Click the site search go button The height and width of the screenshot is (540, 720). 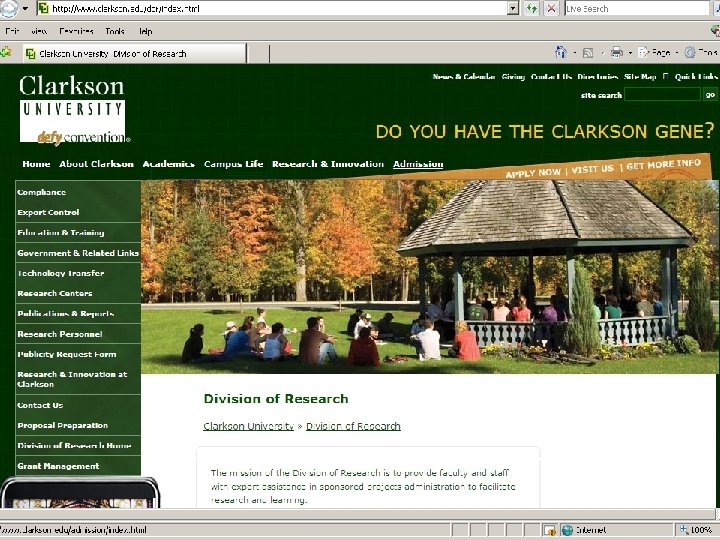pos(710,95)
